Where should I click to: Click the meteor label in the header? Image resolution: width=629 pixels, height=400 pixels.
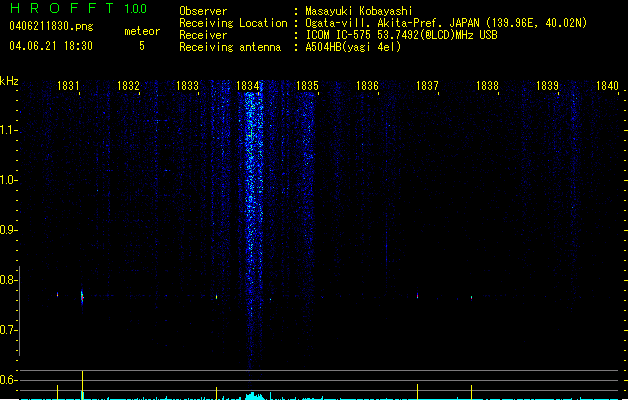(142, 31)
